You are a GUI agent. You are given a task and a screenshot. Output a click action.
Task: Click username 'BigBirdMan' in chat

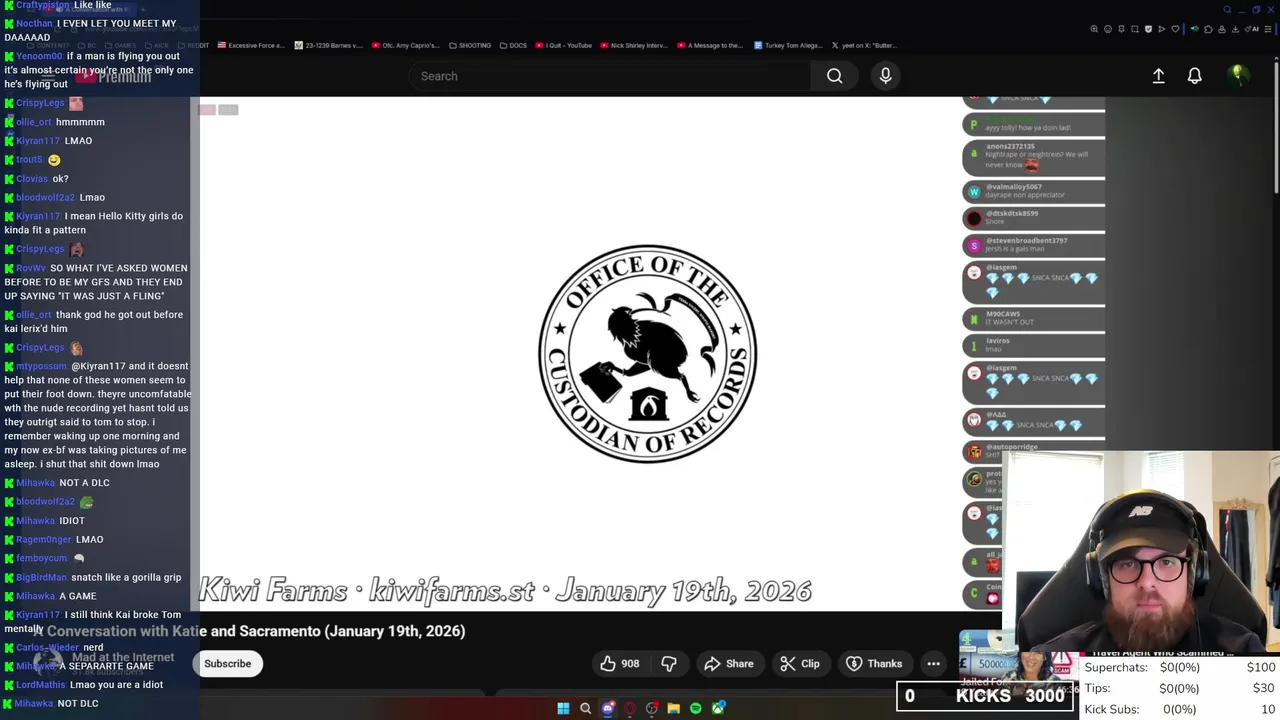(42, 577)
